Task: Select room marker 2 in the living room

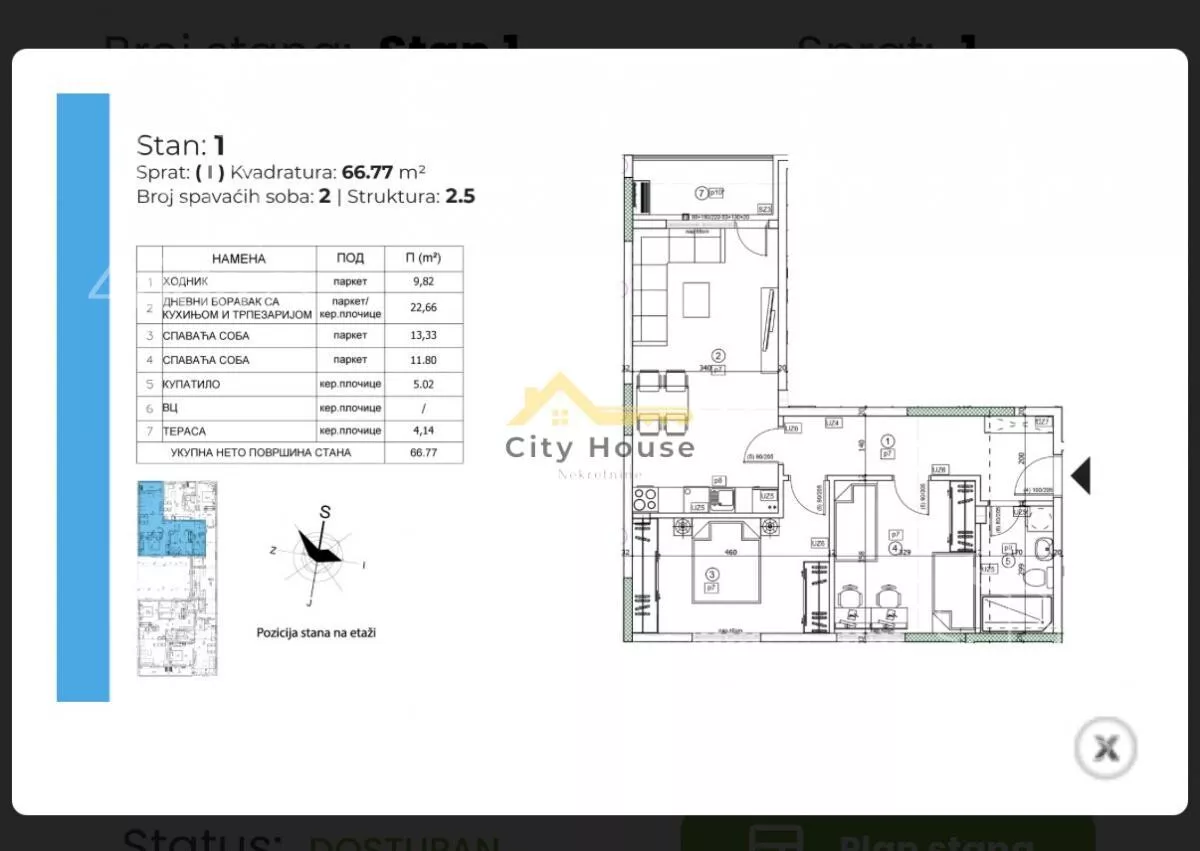Action: click(x=718, y=355)
